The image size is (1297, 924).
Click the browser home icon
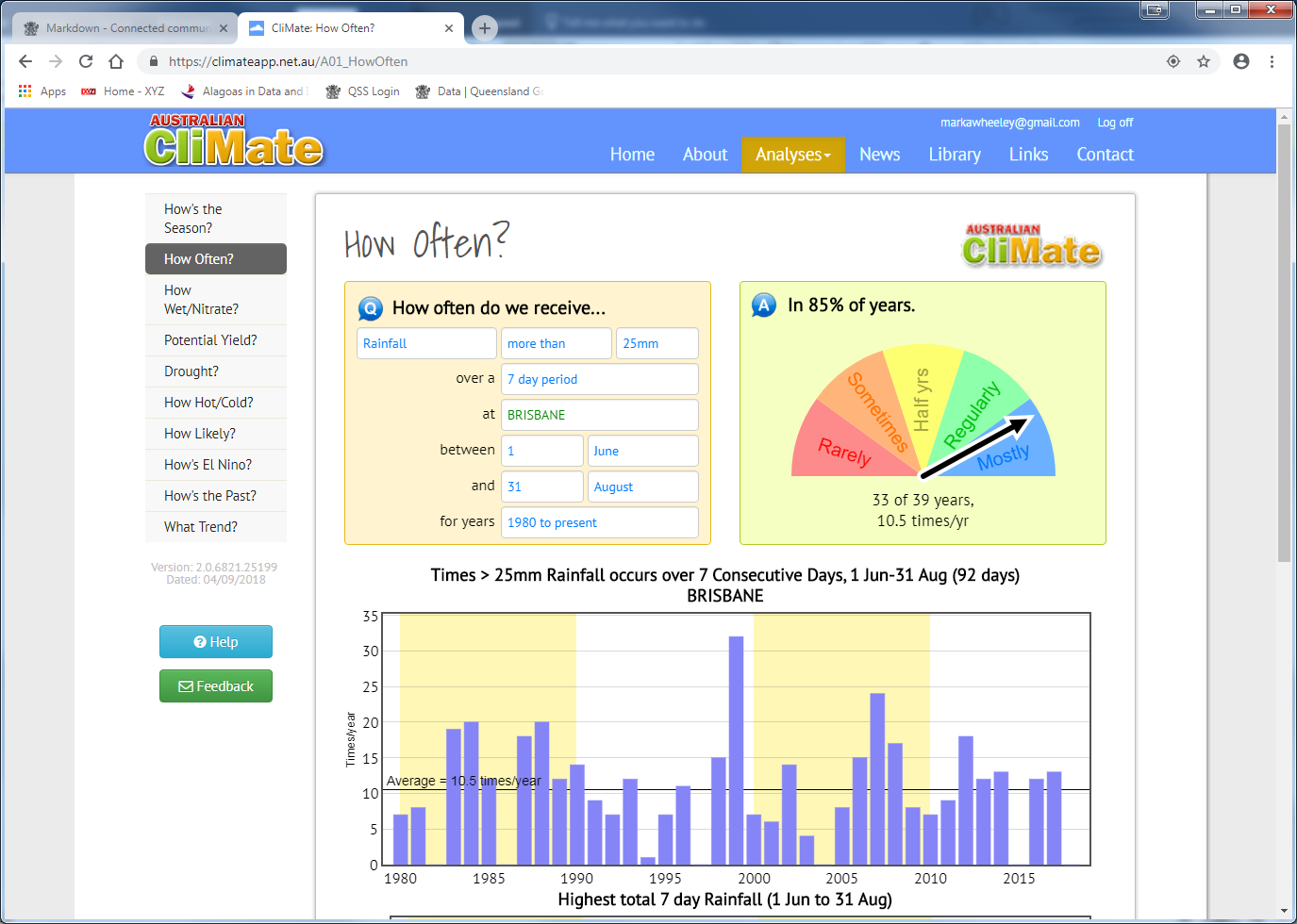116,61
